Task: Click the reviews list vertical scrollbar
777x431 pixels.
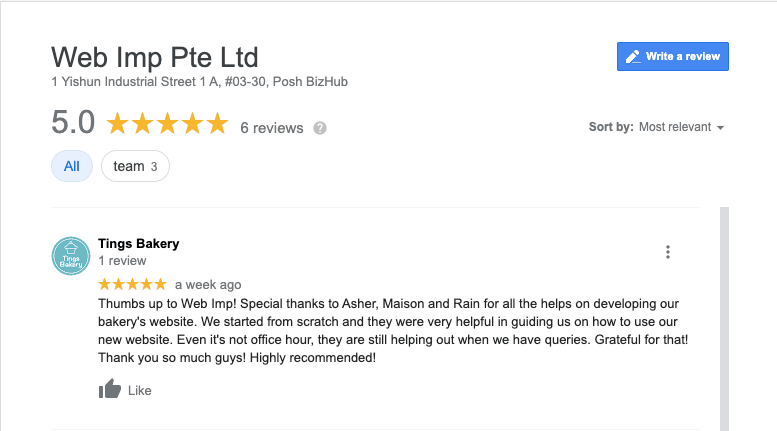Action: point(724,319)
